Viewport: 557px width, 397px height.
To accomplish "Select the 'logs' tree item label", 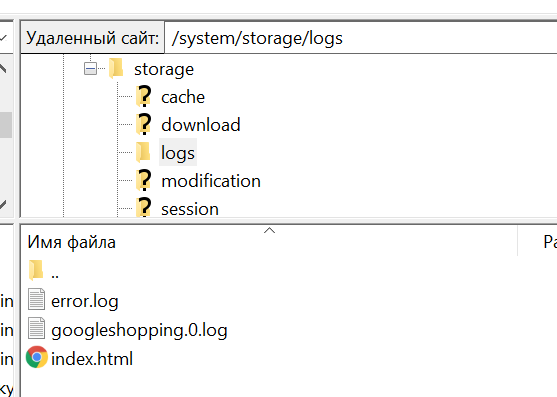I will click(178, 152).
